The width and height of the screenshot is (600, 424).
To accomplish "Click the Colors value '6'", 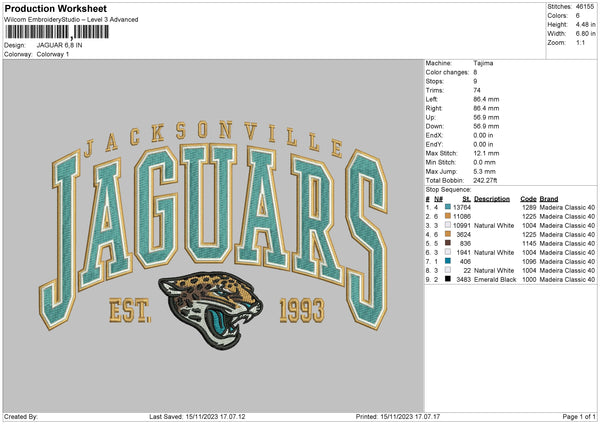I will tap(578, 16).
